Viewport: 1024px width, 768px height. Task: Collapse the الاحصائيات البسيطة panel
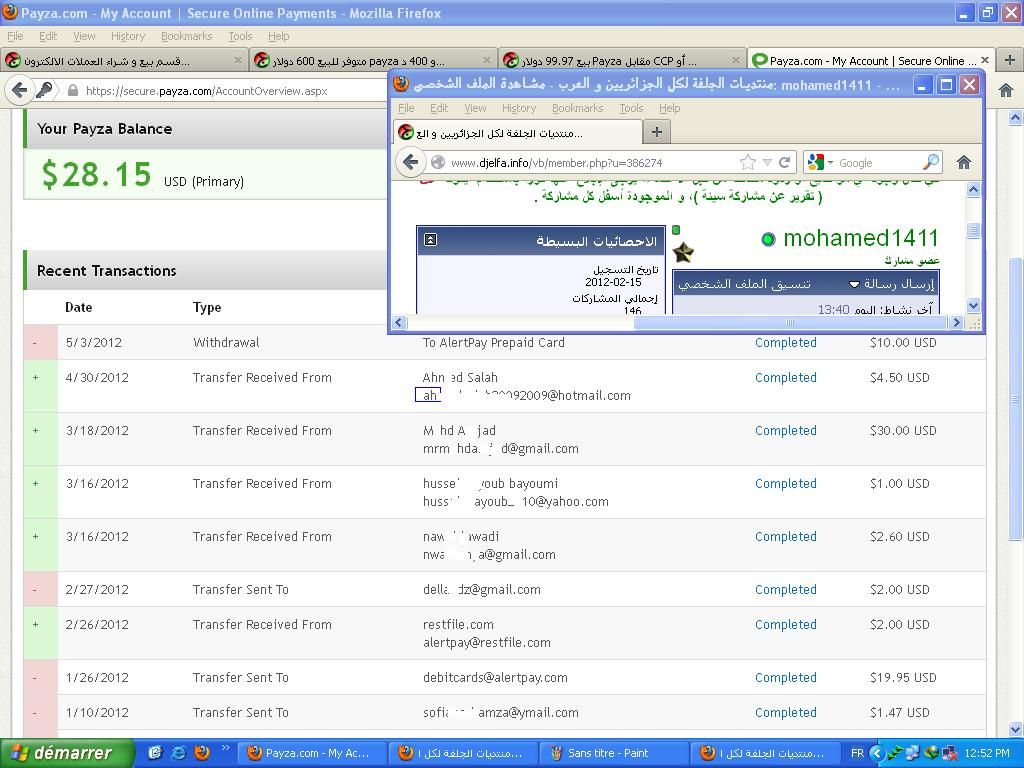tap(430, 240)
